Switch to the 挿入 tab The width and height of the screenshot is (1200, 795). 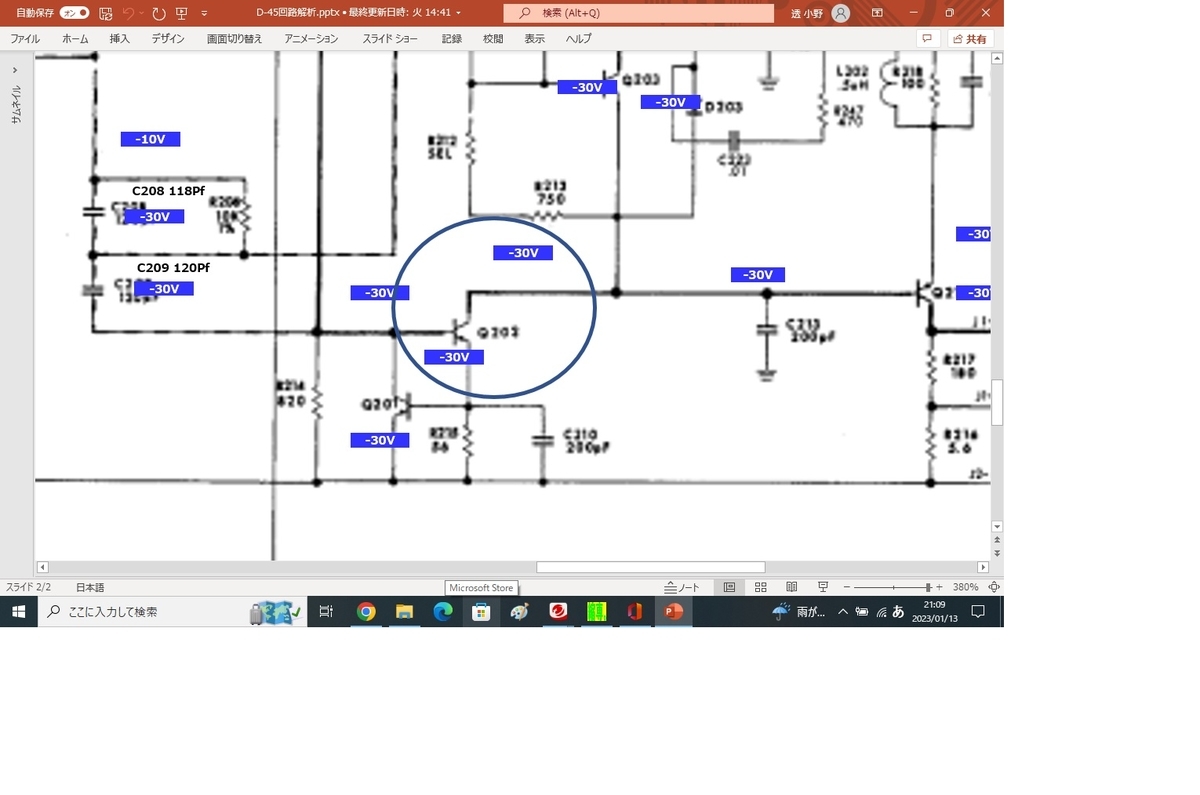[119, 39]
